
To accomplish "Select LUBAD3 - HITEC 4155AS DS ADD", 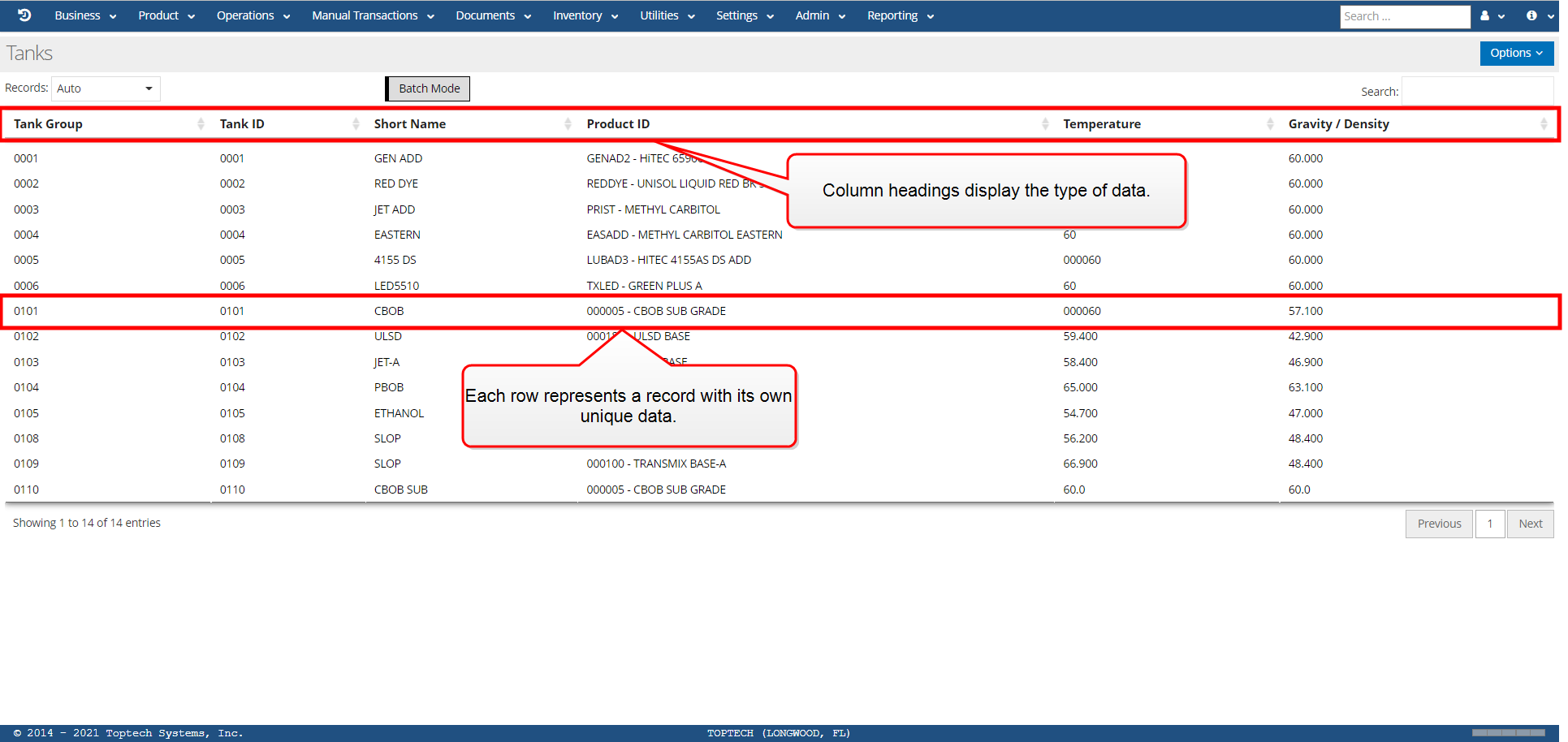I will [668, 260].
